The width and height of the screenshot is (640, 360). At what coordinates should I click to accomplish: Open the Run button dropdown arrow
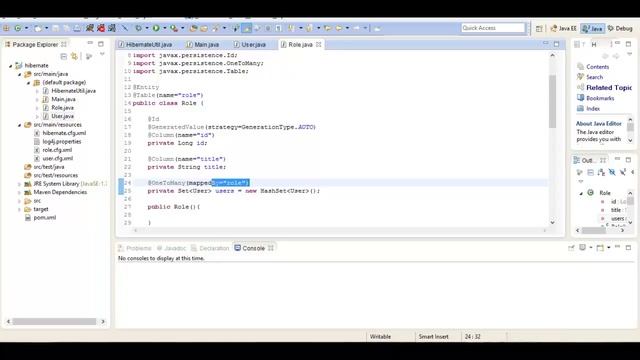pyautogui.click(x=164, y=28)
